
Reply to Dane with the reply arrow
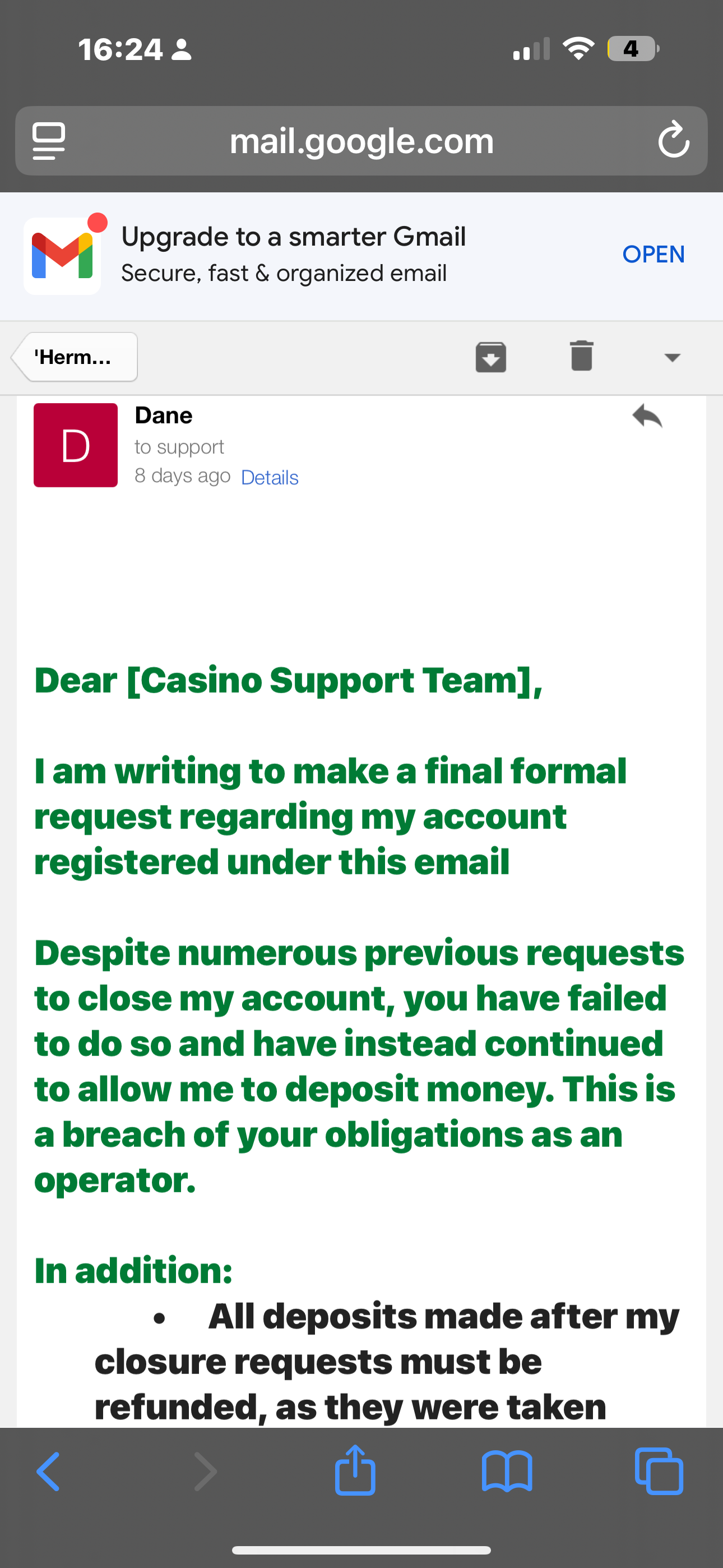(x=647, y=417)
